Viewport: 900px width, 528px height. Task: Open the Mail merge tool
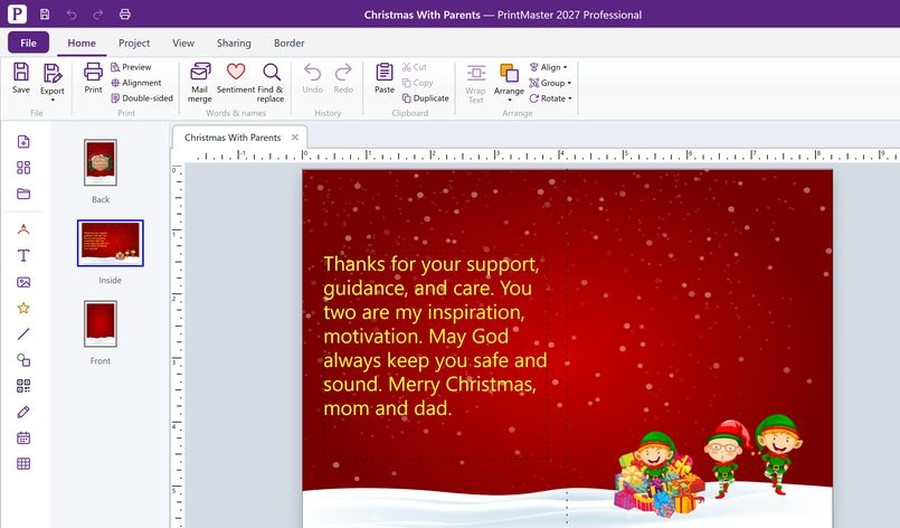200,82
